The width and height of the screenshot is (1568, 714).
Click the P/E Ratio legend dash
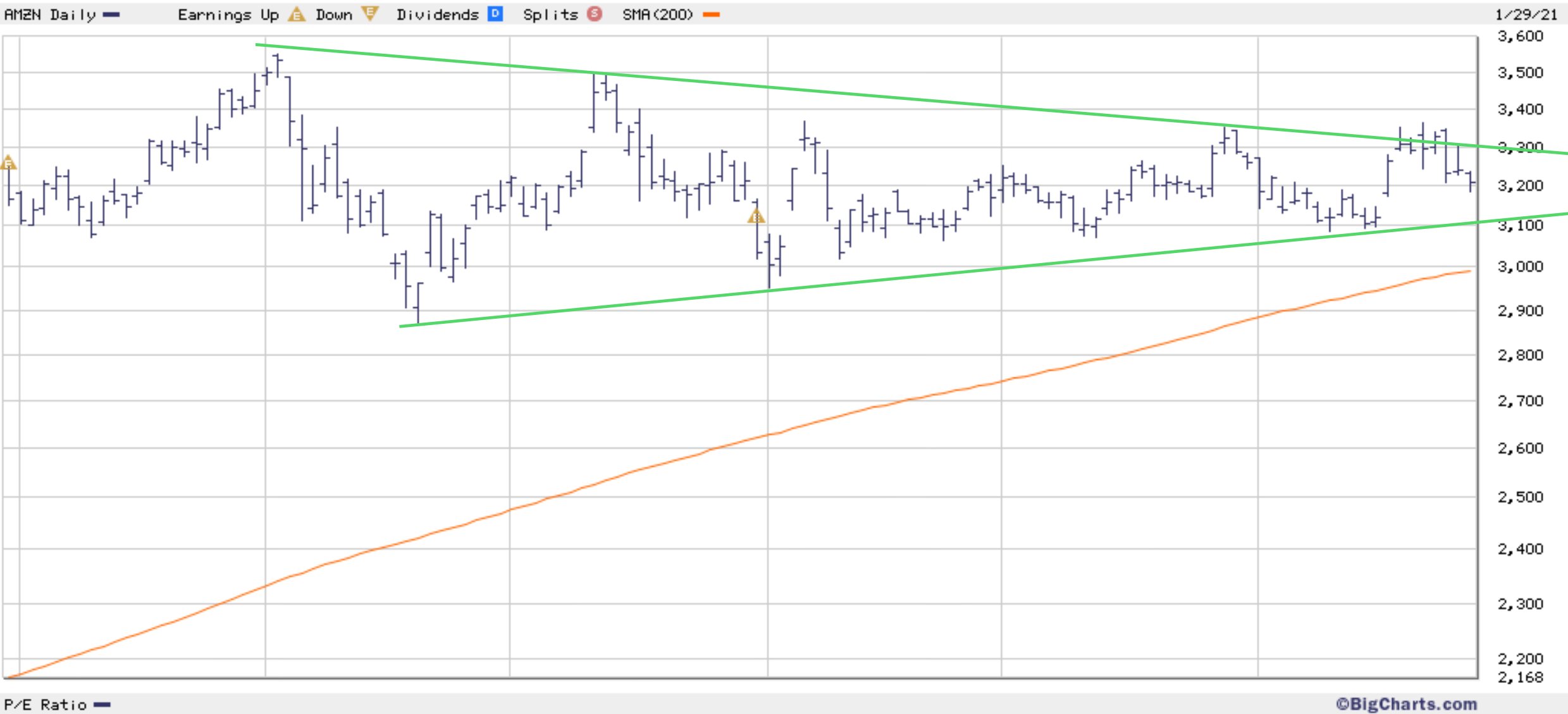tap(102, 705)
